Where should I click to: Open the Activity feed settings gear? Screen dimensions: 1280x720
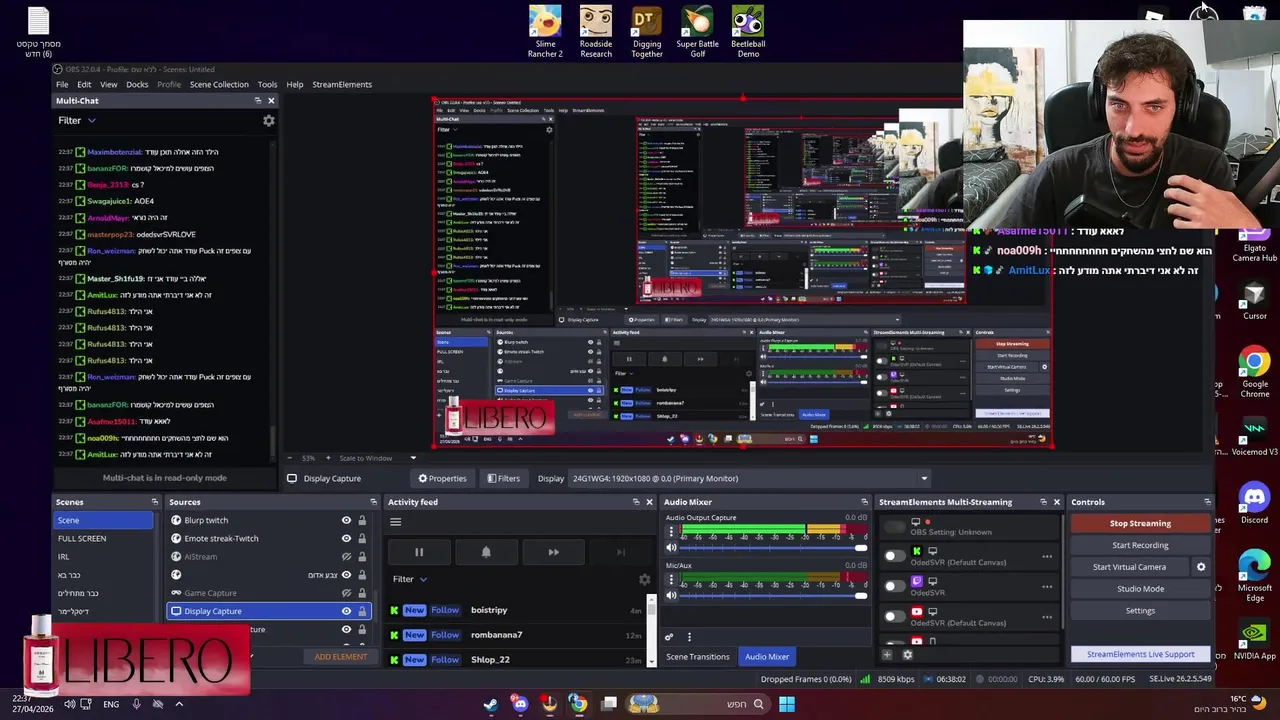click(x=644, y=579)
